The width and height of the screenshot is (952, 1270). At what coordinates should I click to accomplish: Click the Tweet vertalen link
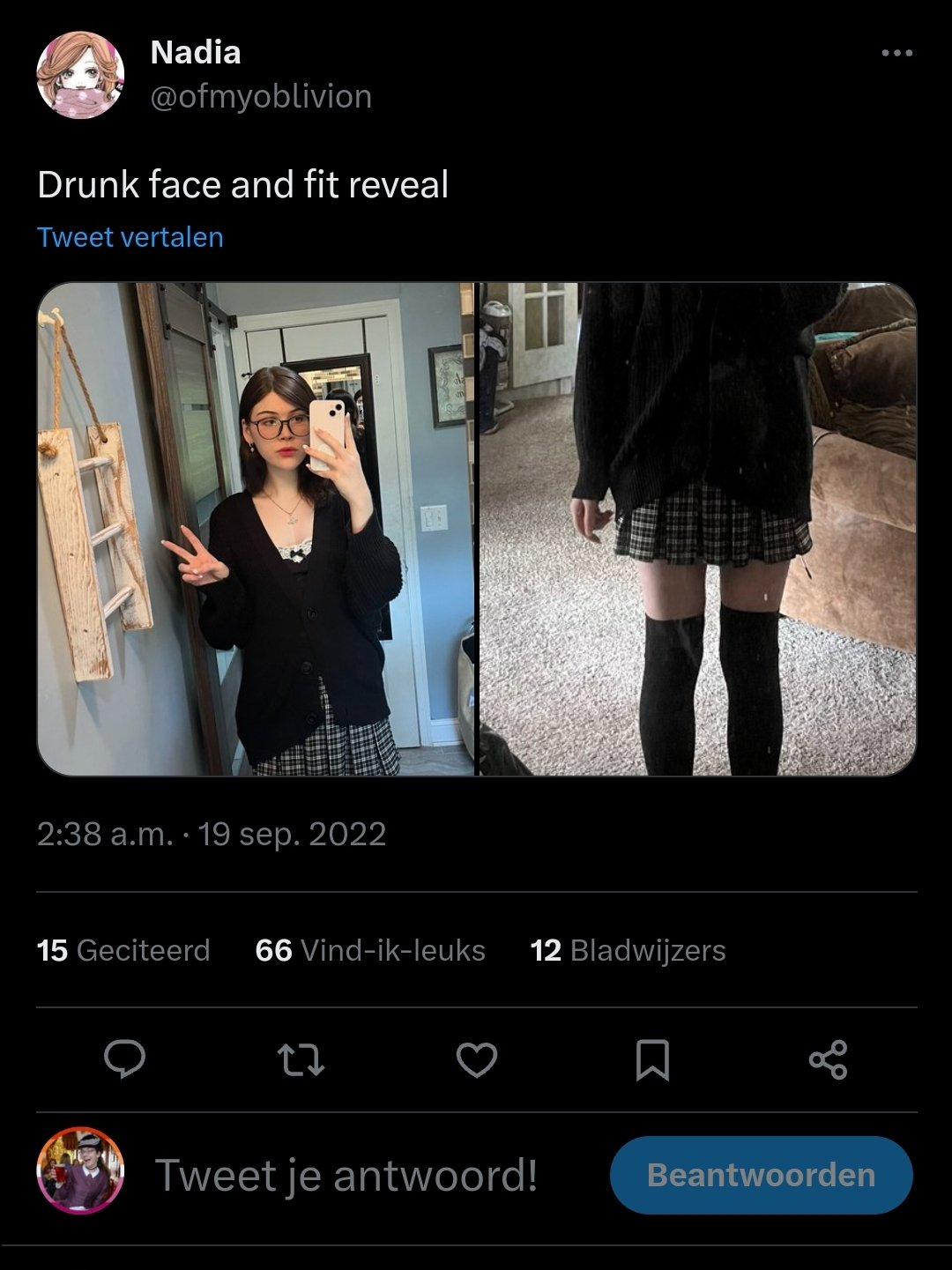coord(130,237)
